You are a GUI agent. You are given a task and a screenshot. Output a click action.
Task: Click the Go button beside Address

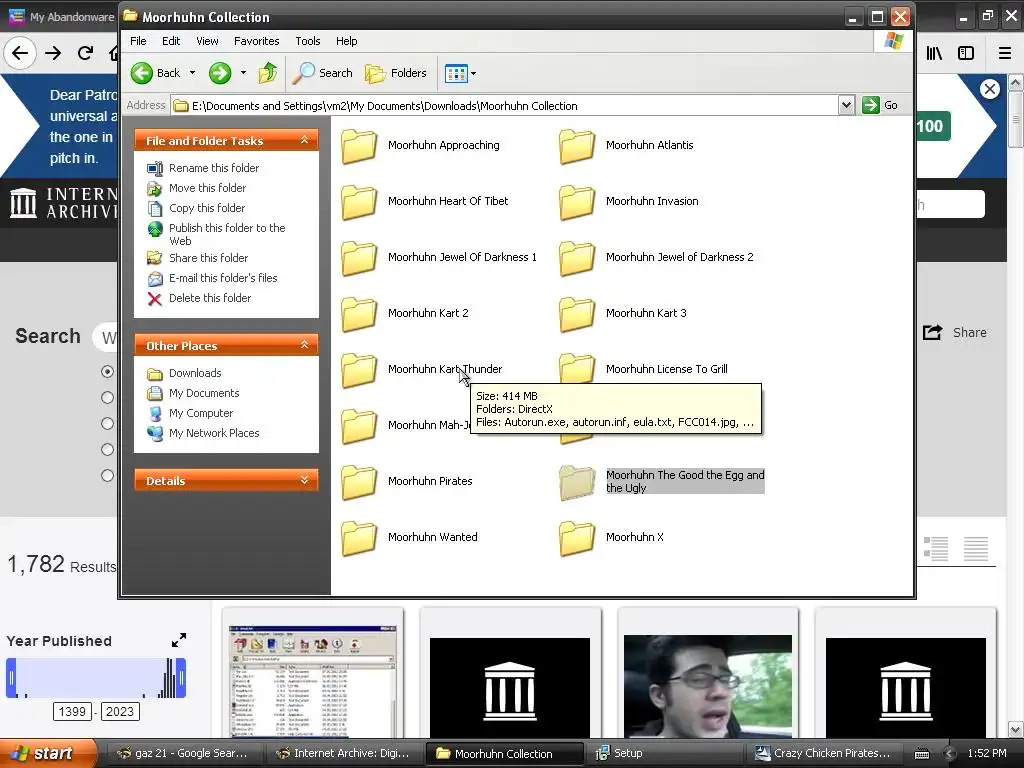click(880, 105)
